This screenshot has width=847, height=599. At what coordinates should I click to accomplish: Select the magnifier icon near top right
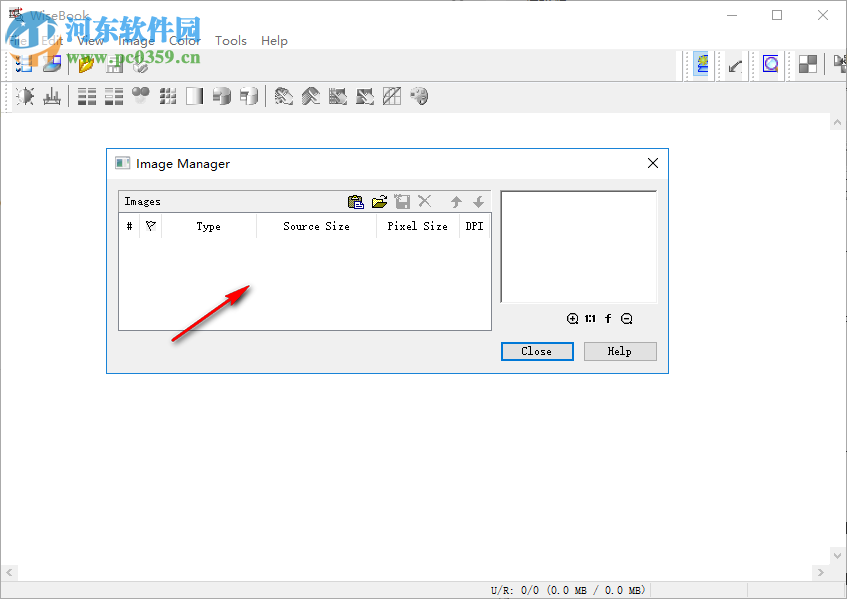[770, 64]
